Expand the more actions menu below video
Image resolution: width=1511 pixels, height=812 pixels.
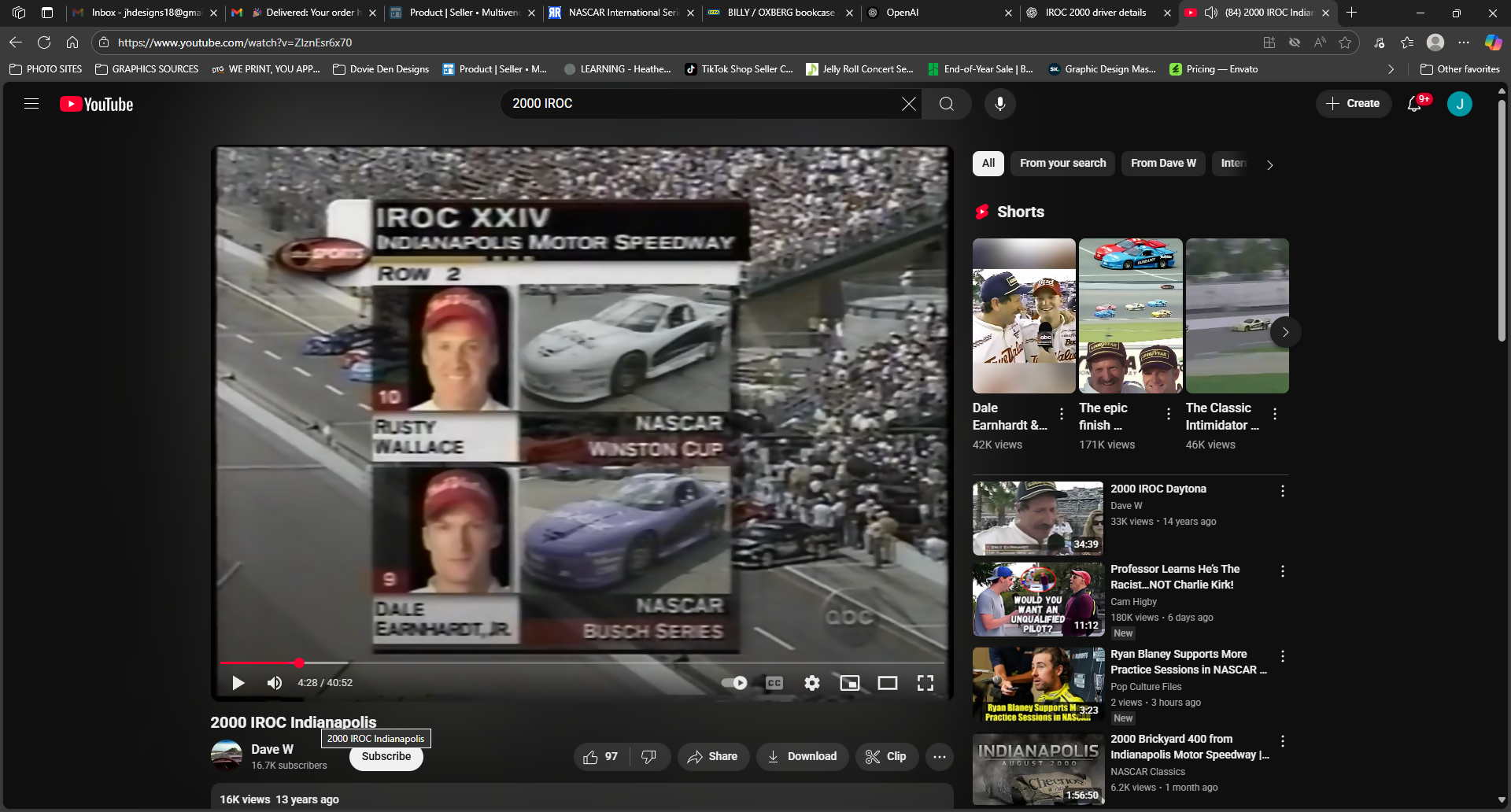(x=939, y=757)
